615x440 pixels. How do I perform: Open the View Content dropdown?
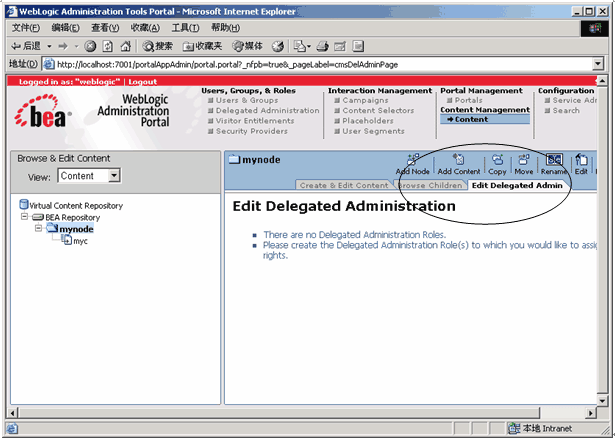pos(114,175)
